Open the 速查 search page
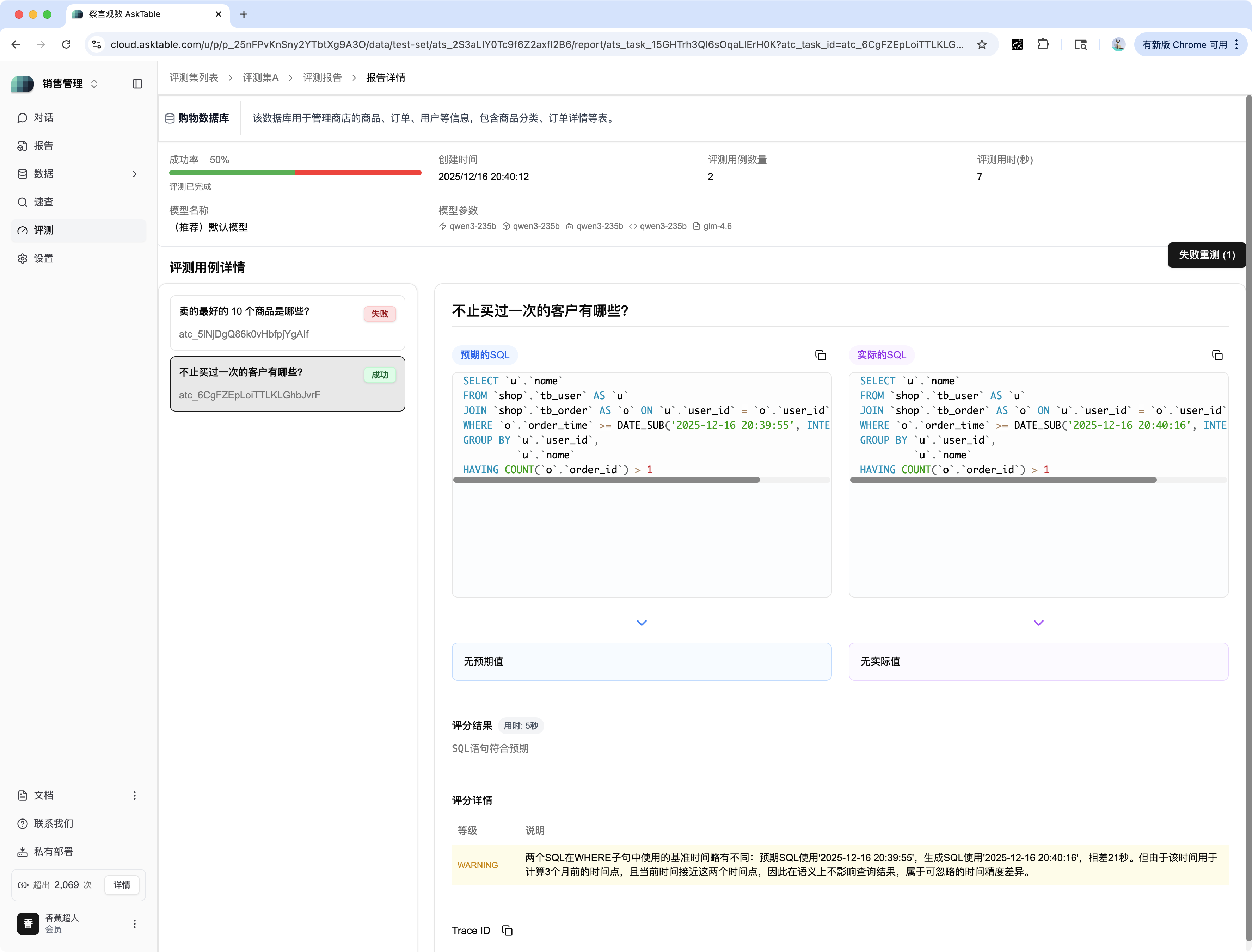Image resolution: width=1252 pixels, height=952 pixels. [43, 202]
